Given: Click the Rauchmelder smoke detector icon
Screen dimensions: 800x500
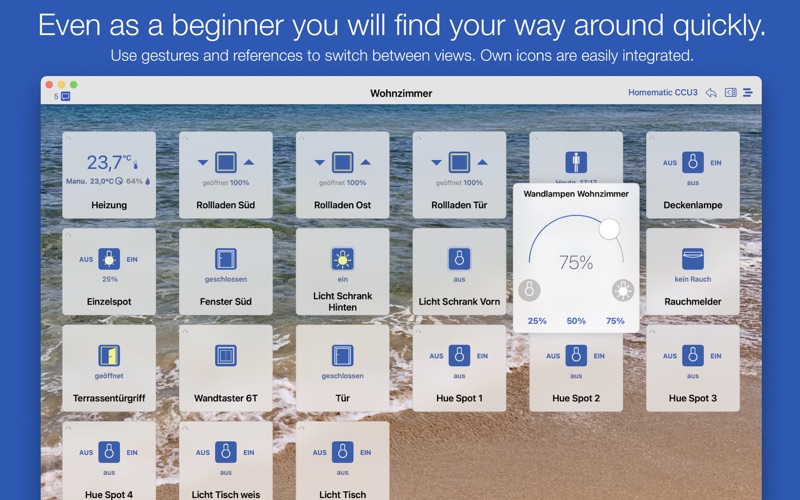Looking at the screenshot, I should click(692, 259).
